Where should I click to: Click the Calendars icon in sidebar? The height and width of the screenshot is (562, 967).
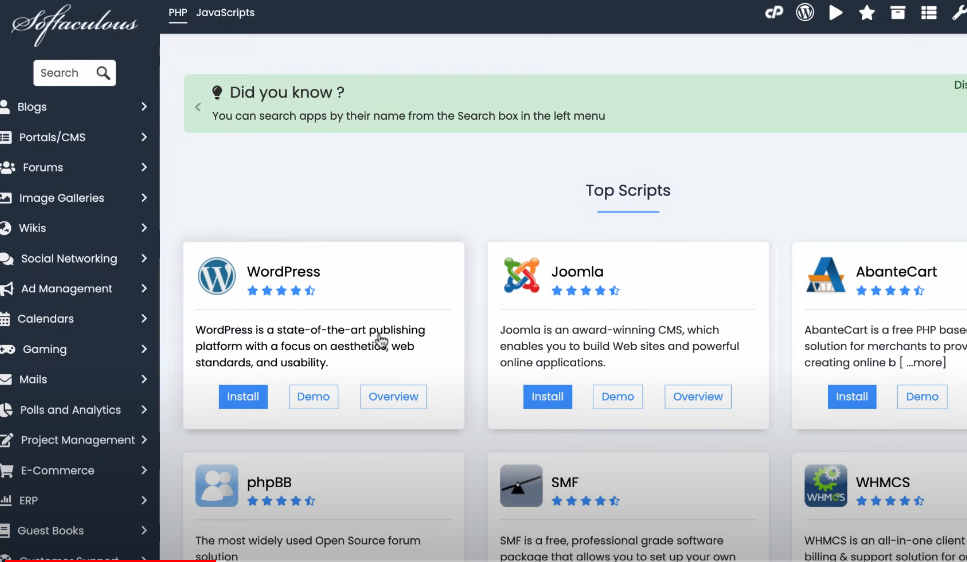(5, 319)
